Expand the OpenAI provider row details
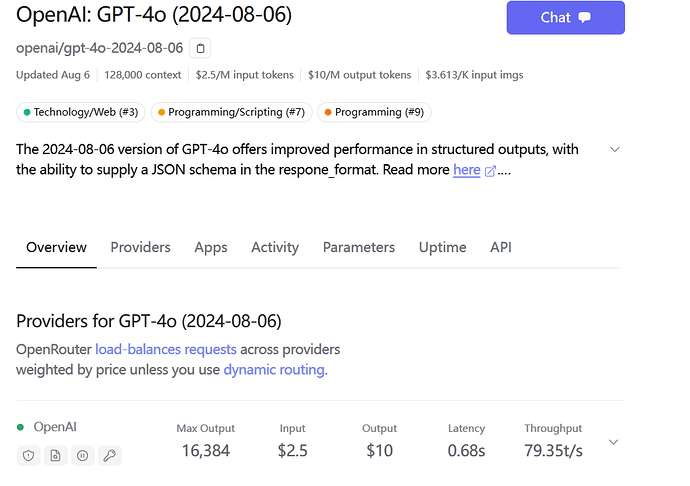The image size is (690, 486). [613, 442]
